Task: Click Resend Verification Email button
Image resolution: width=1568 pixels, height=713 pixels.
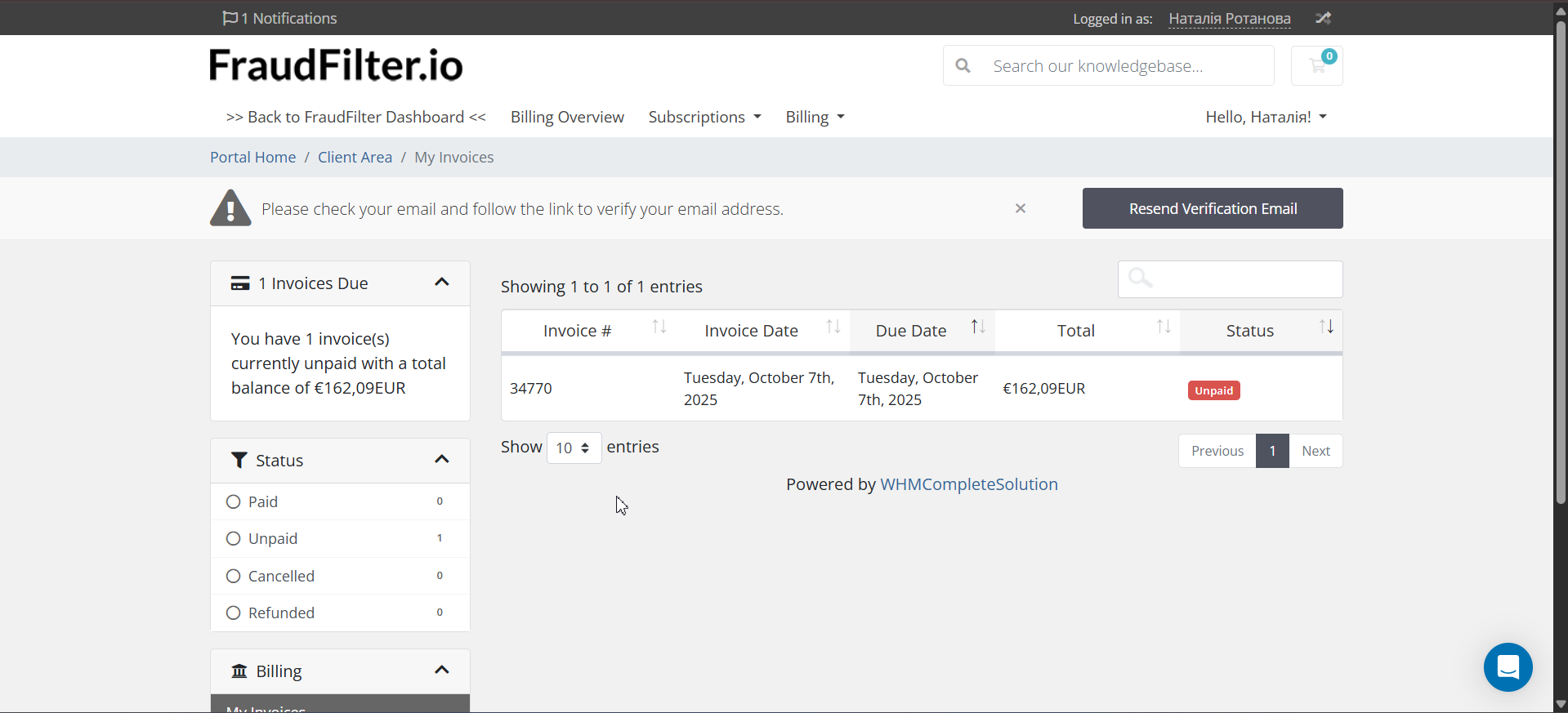Action: (x=1212, y=208)
